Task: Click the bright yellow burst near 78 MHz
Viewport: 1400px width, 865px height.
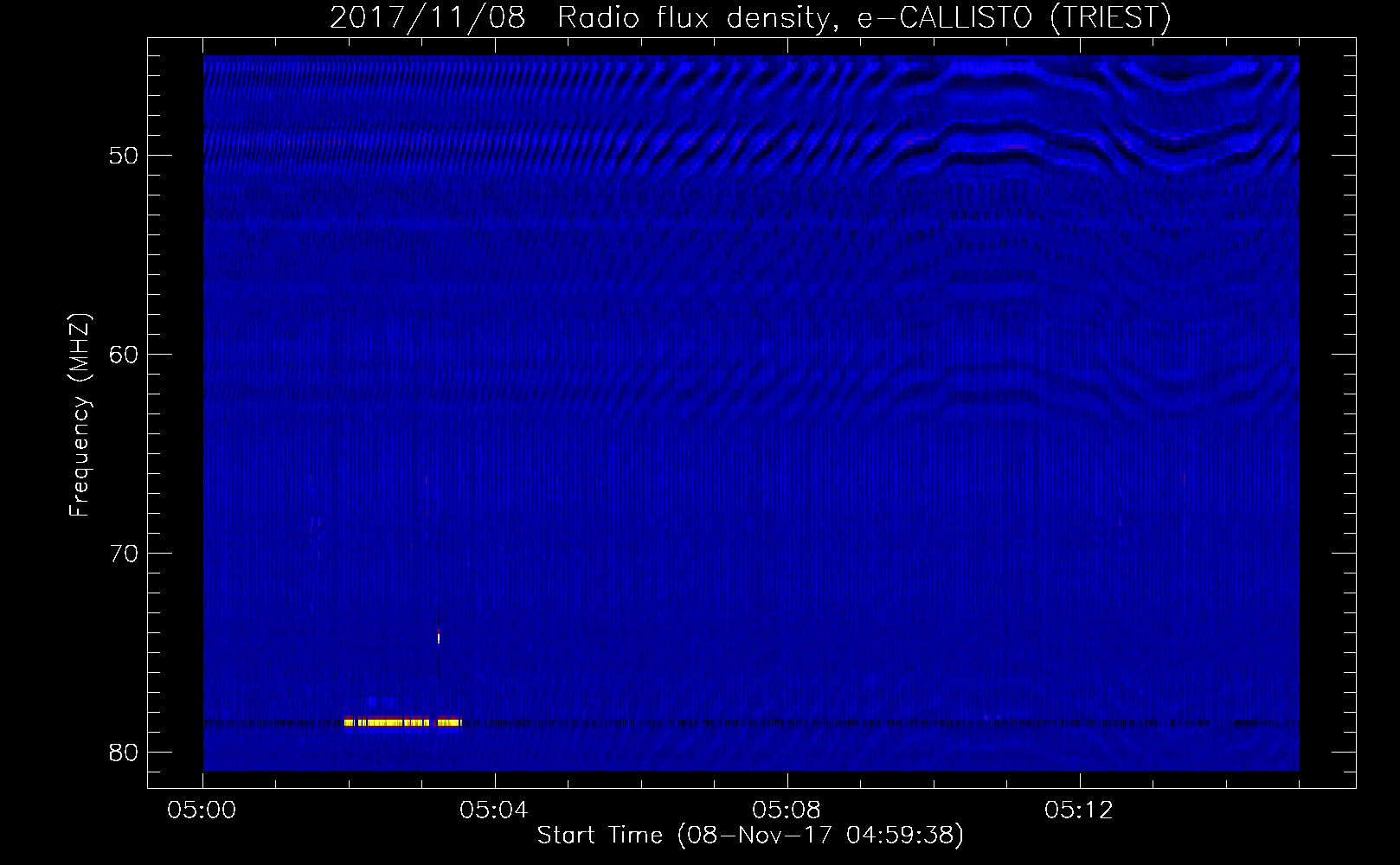Action: [402, 722]
